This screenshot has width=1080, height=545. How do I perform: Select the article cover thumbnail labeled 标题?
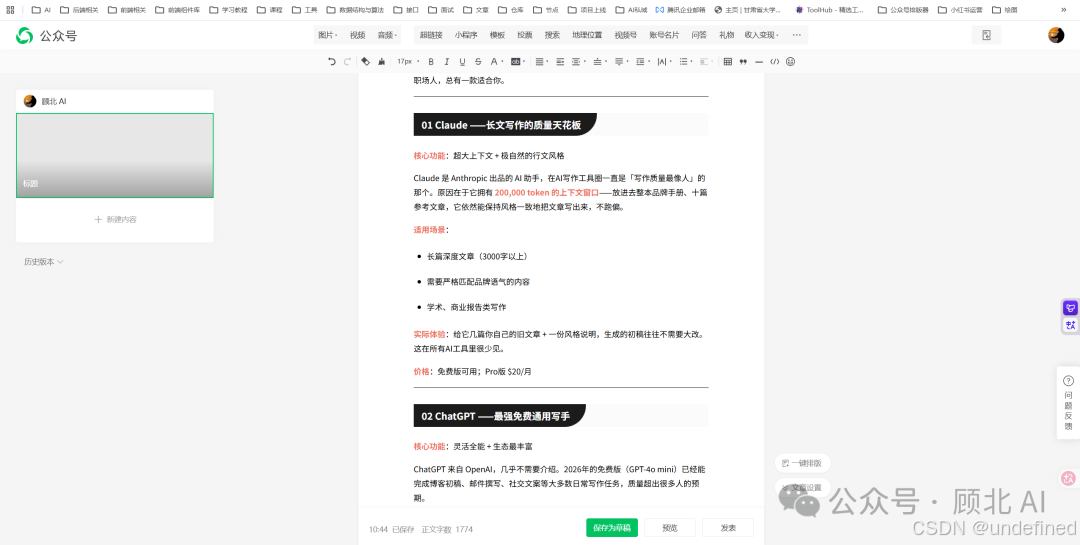coord(115,156)
